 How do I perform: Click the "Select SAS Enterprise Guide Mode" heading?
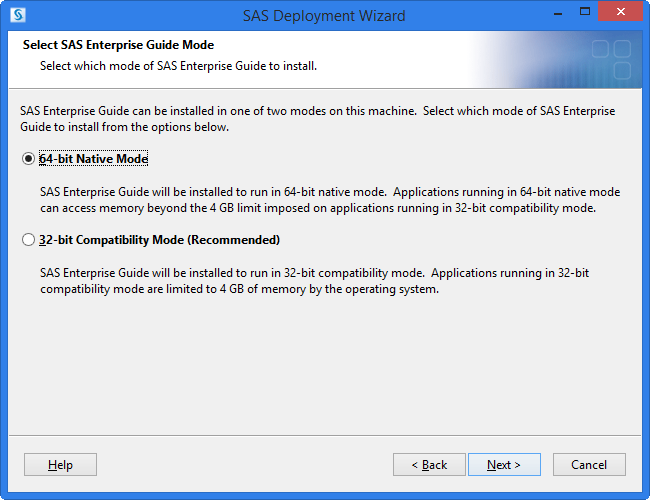118,46
